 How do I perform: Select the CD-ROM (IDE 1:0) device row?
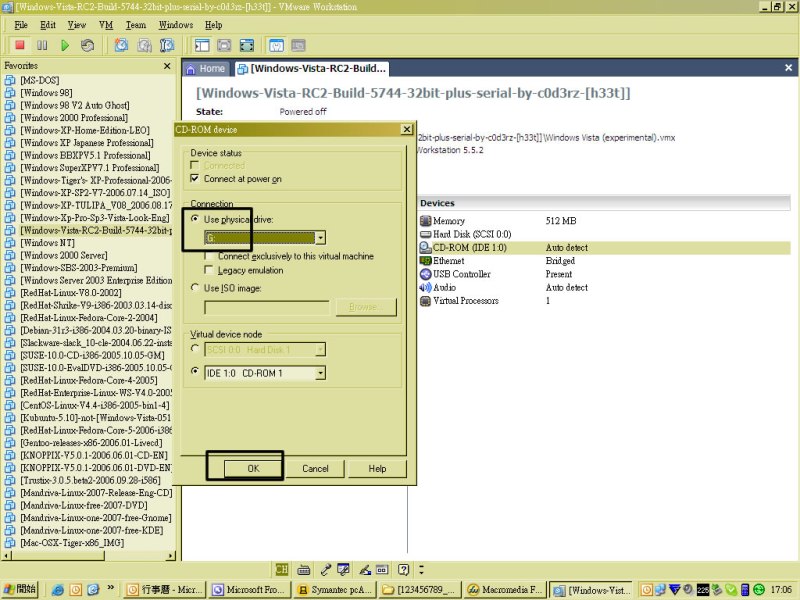pos(604,247)
